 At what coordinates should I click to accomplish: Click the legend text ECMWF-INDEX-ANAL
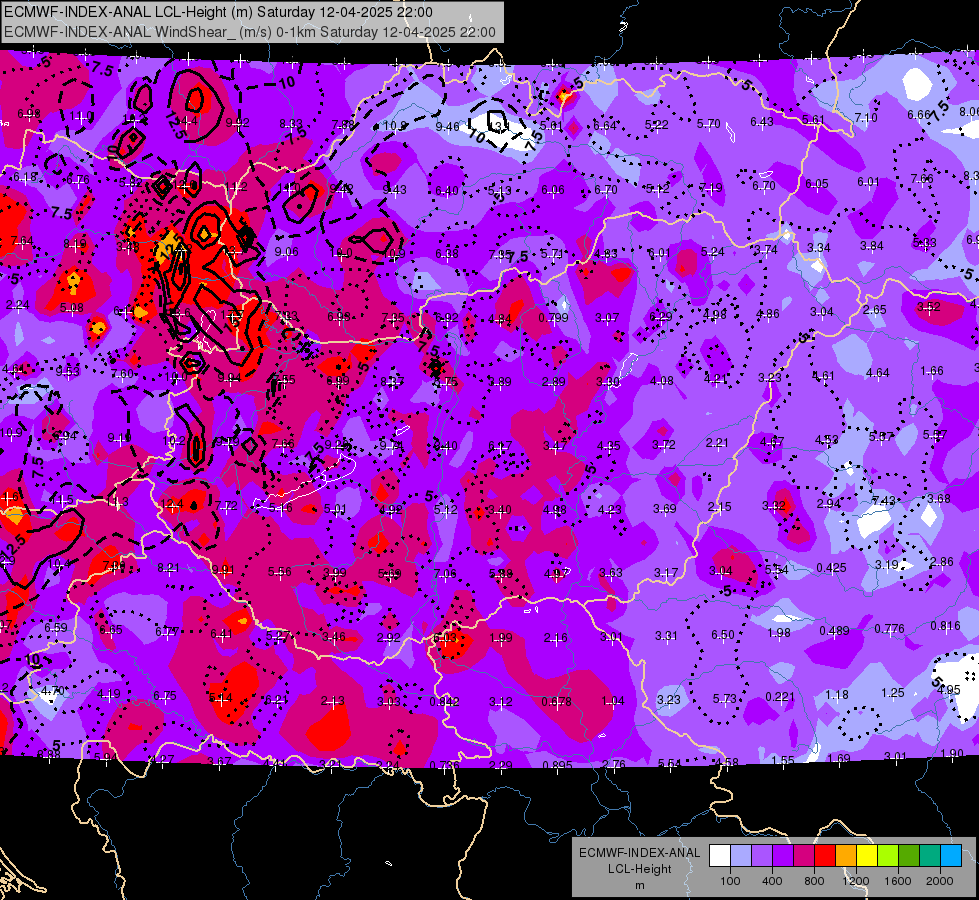[640, 853]
